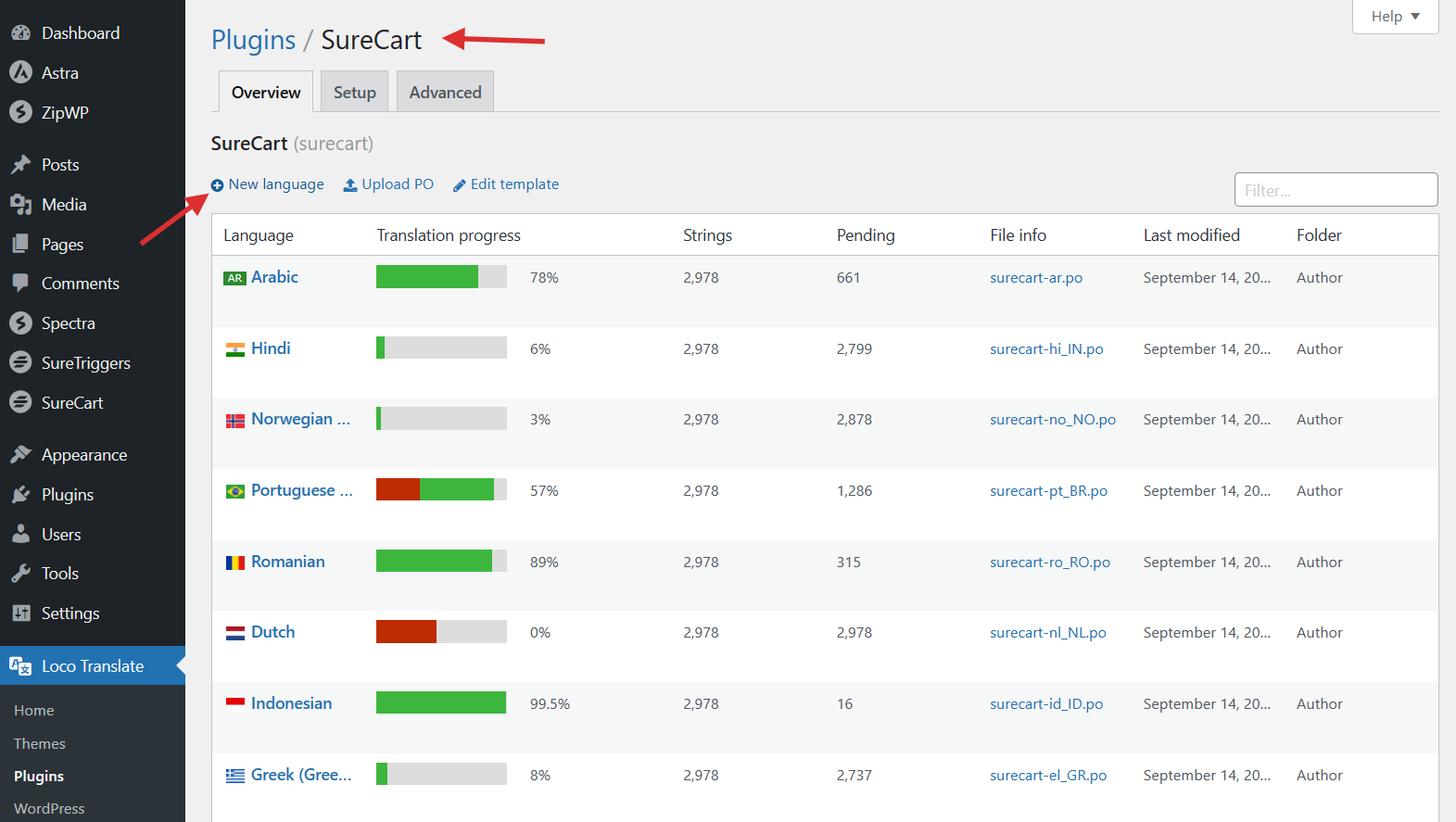This screenshot has width=1456, height=822.
Task: Click the Arabic translation progress bar
Action: [441, 277]
